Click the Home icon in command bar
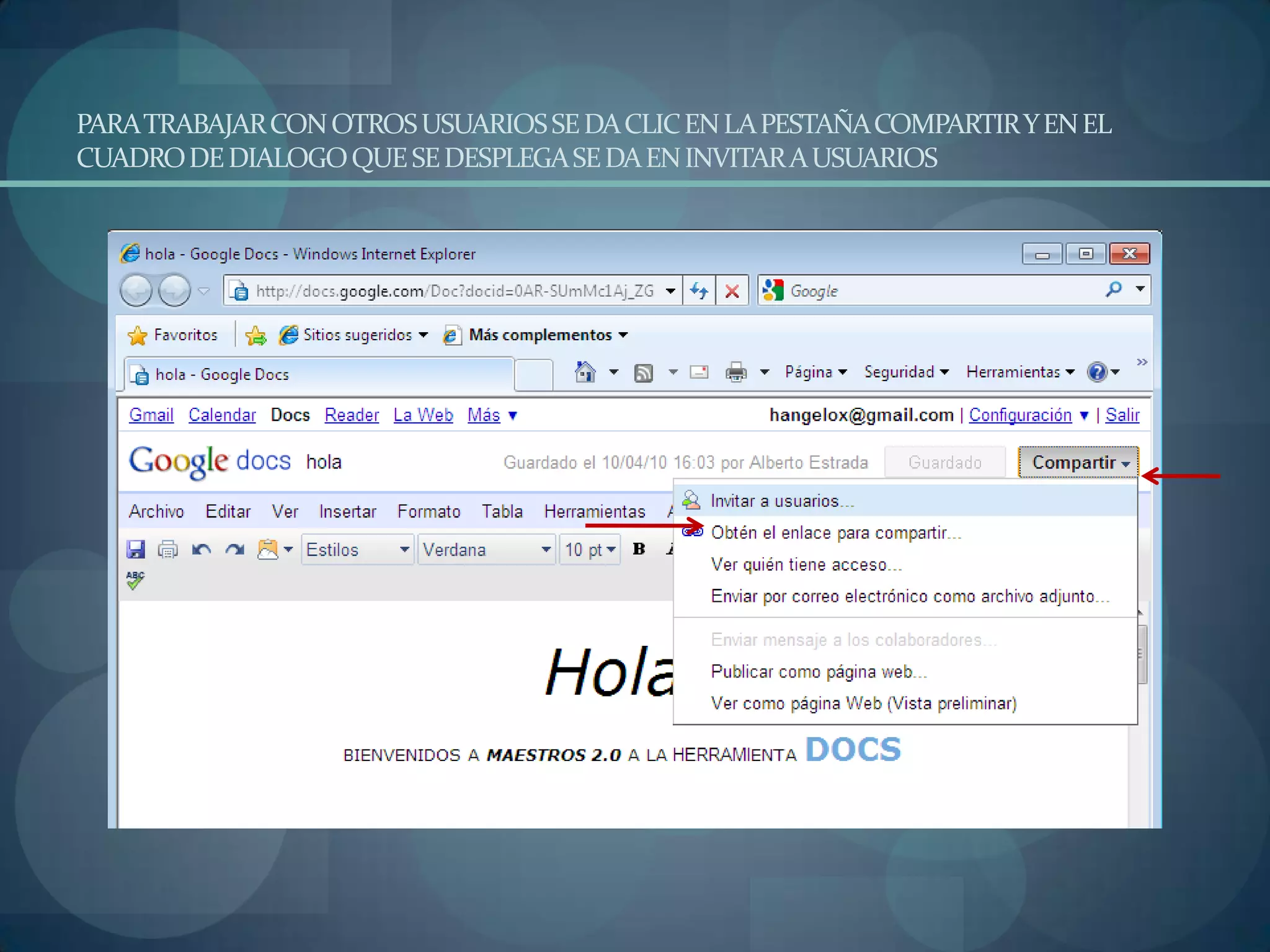 pyautogui.click(x=585, y=372)
